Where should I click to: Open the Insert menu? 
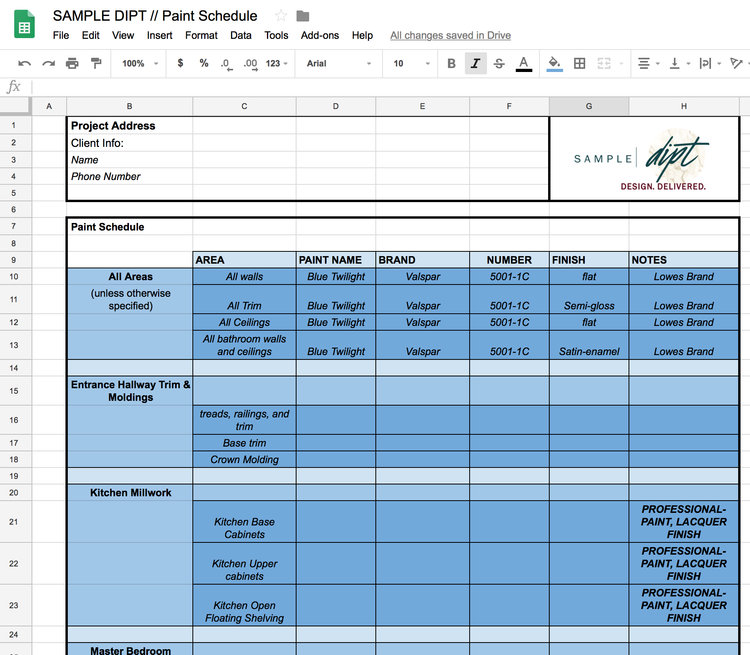pos(159,35)
